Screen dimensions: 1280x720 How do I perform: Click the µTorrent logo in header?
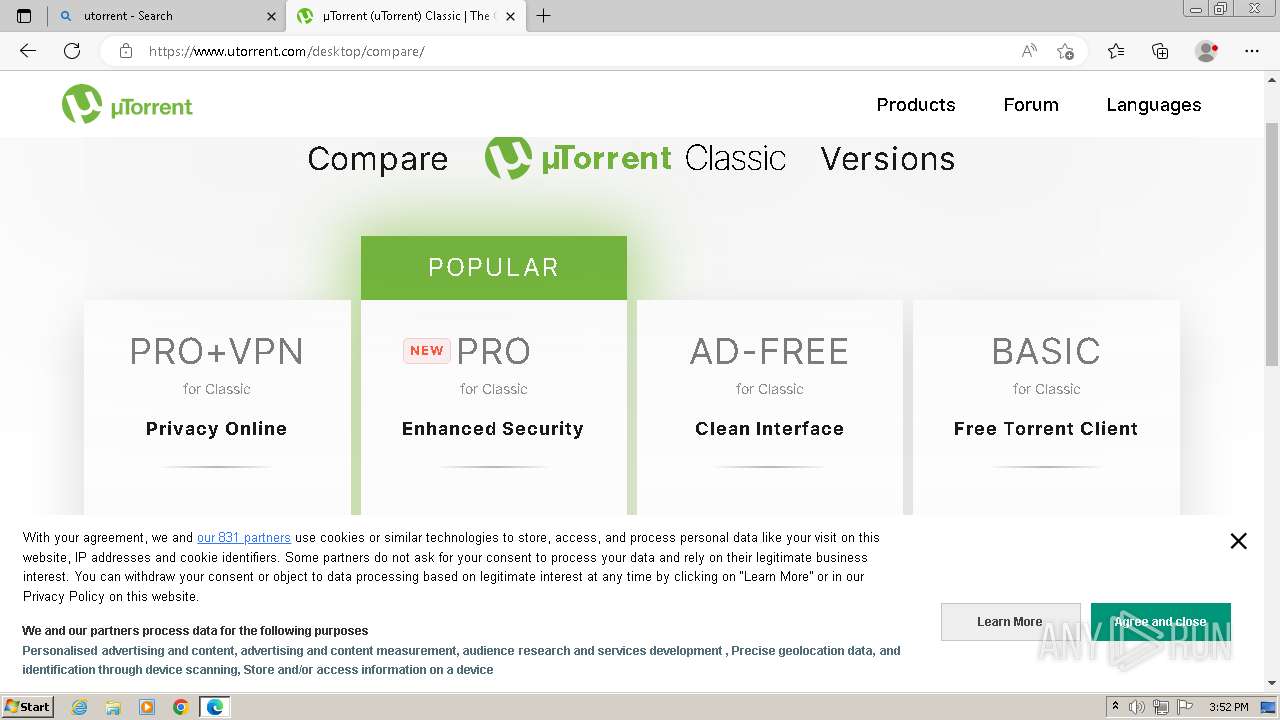click(x=127, y=104)
